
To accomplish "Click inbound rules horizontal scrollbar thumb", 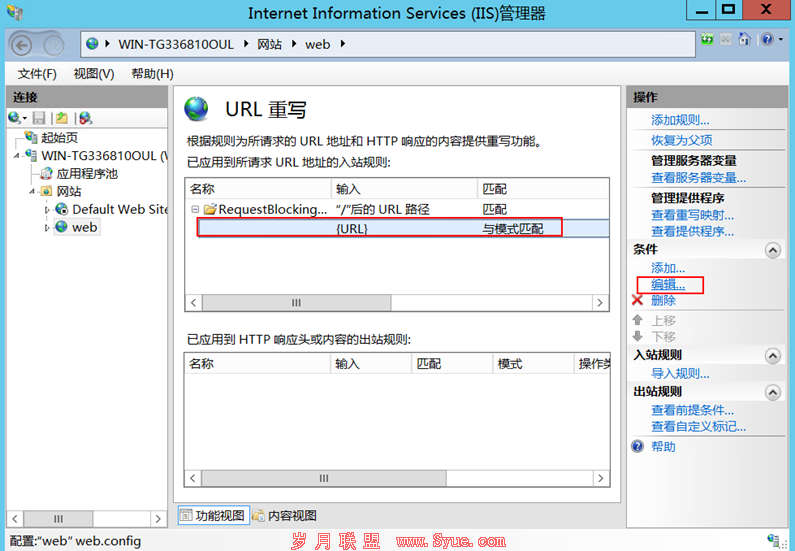I will [x=297, y=303].
